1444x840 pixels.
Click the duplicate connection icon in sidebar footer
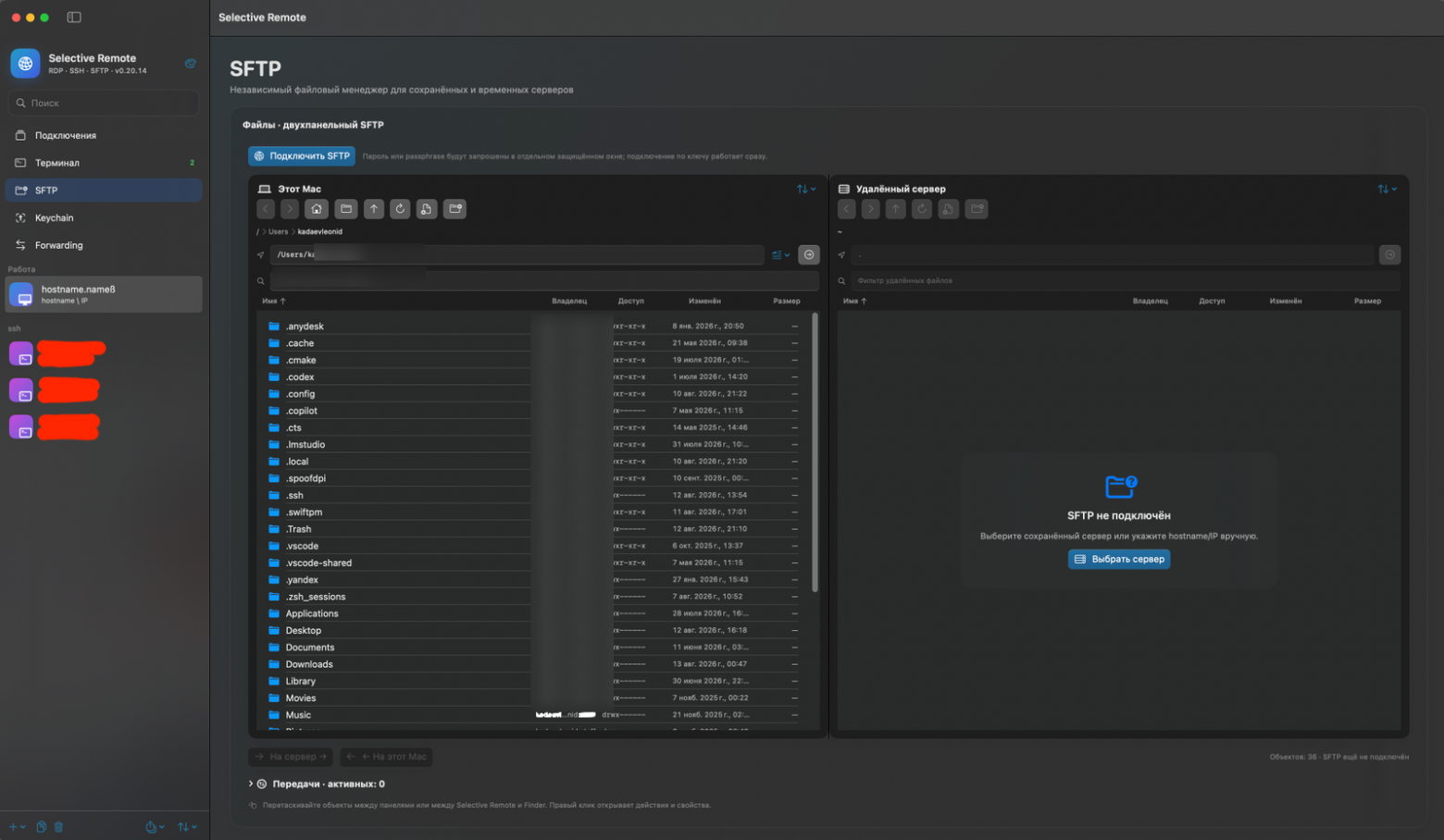pos(42,827)
